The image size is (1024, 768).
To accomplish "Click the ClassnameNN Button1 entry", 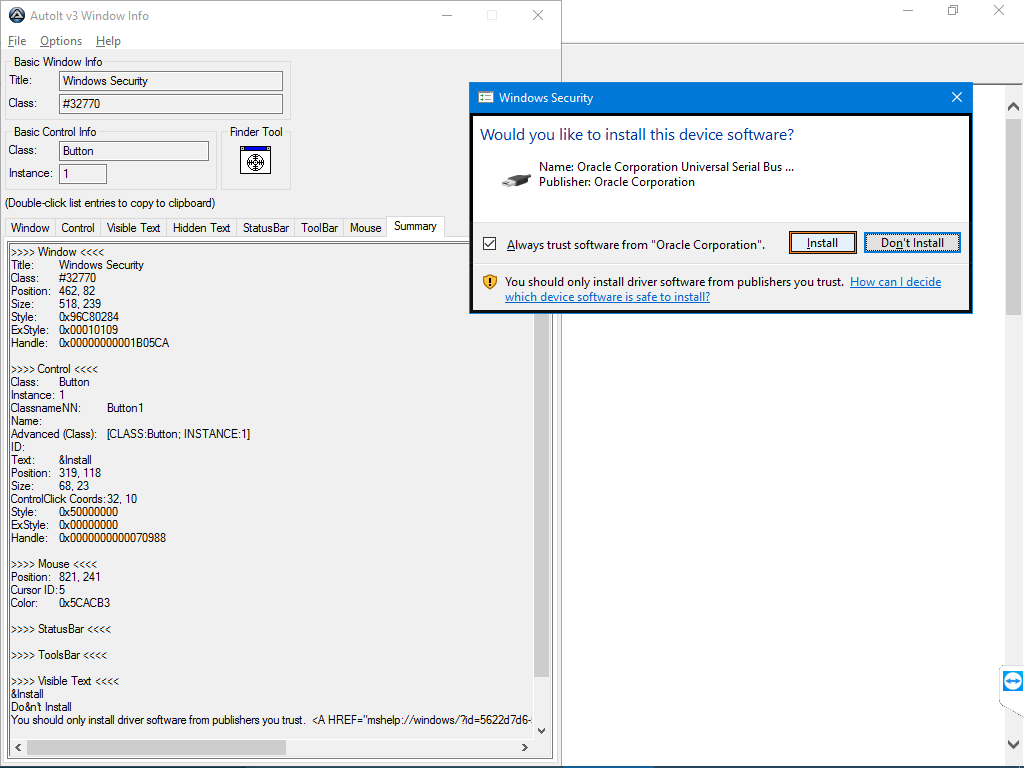I will pos(77,408).
